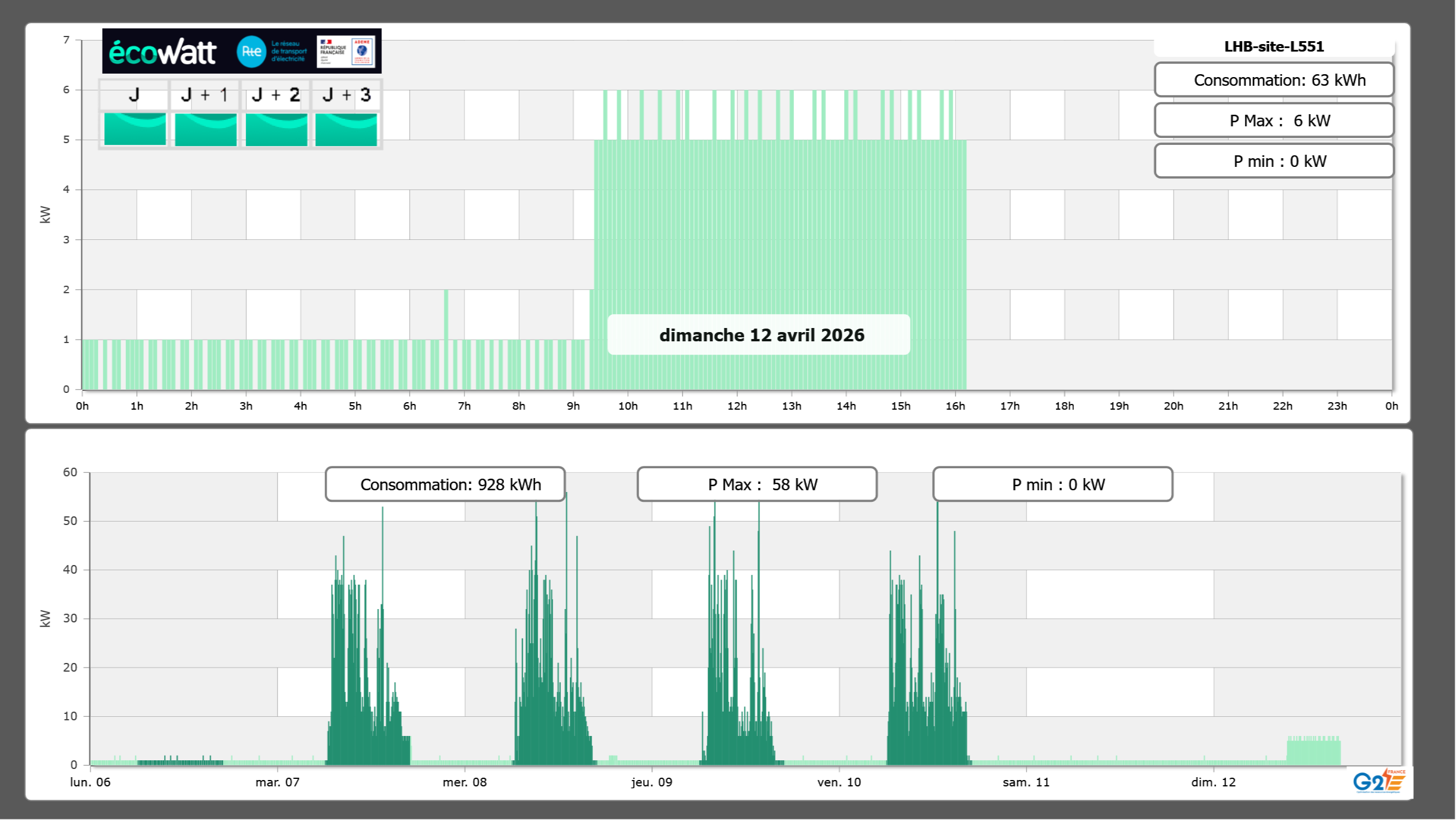
Task: Click the daily Consommation: 63 kWh box
Action: coord(1273,80)
